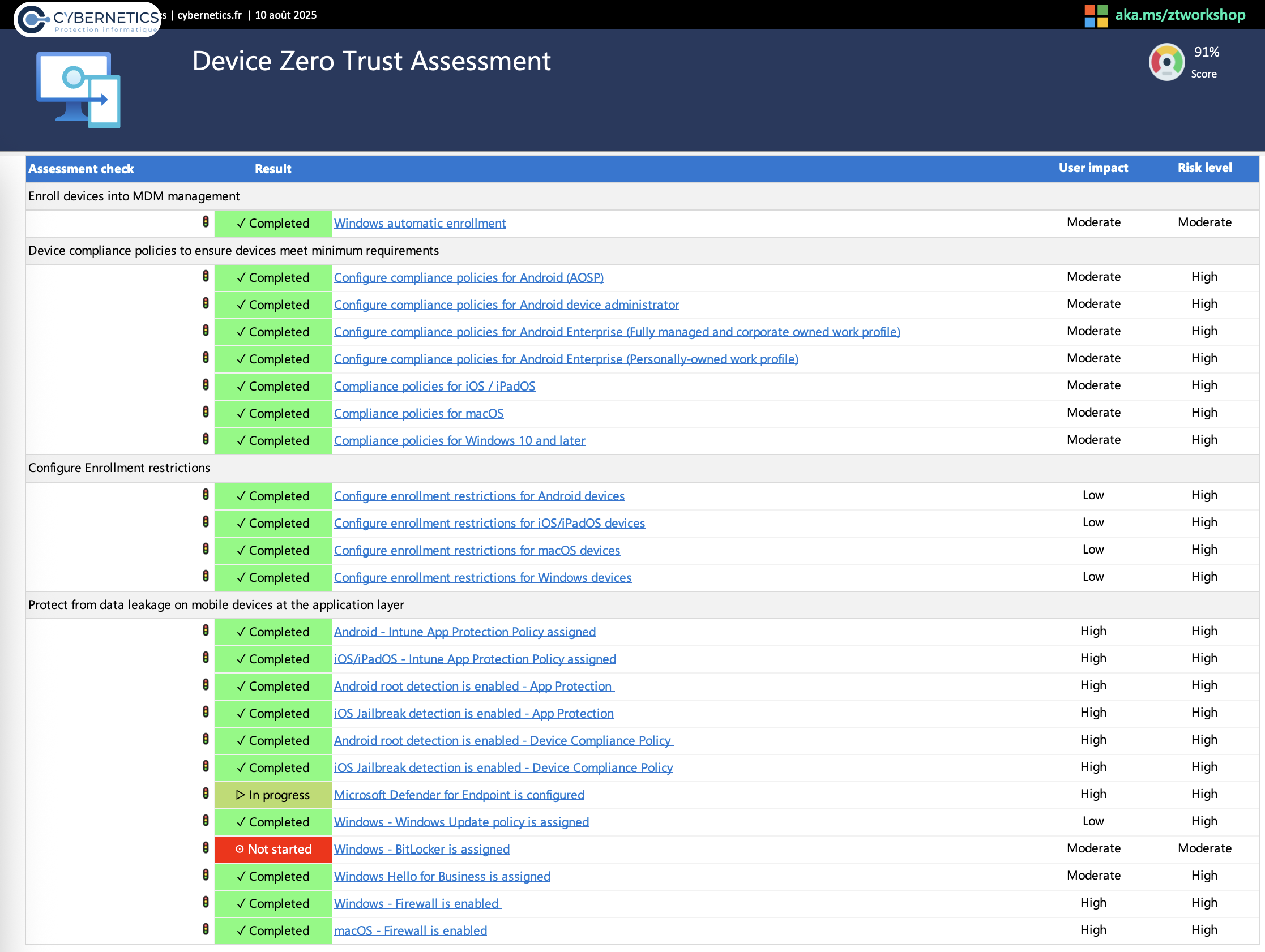Click the red Not started status cell
This screenshot has width=1265, height=952.
[273, 849]
